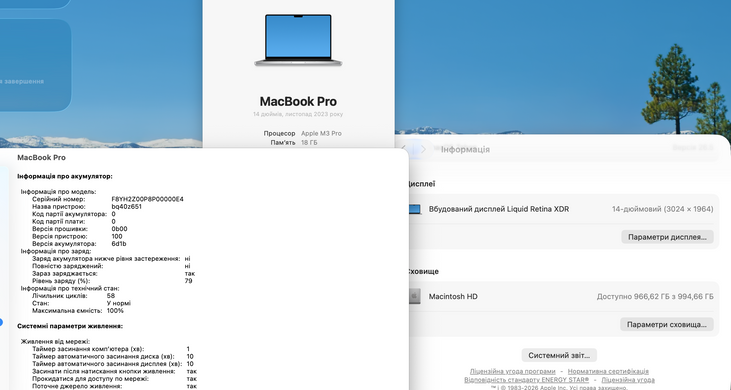Open Ліцензійна угода програми link

pos(512,371)
